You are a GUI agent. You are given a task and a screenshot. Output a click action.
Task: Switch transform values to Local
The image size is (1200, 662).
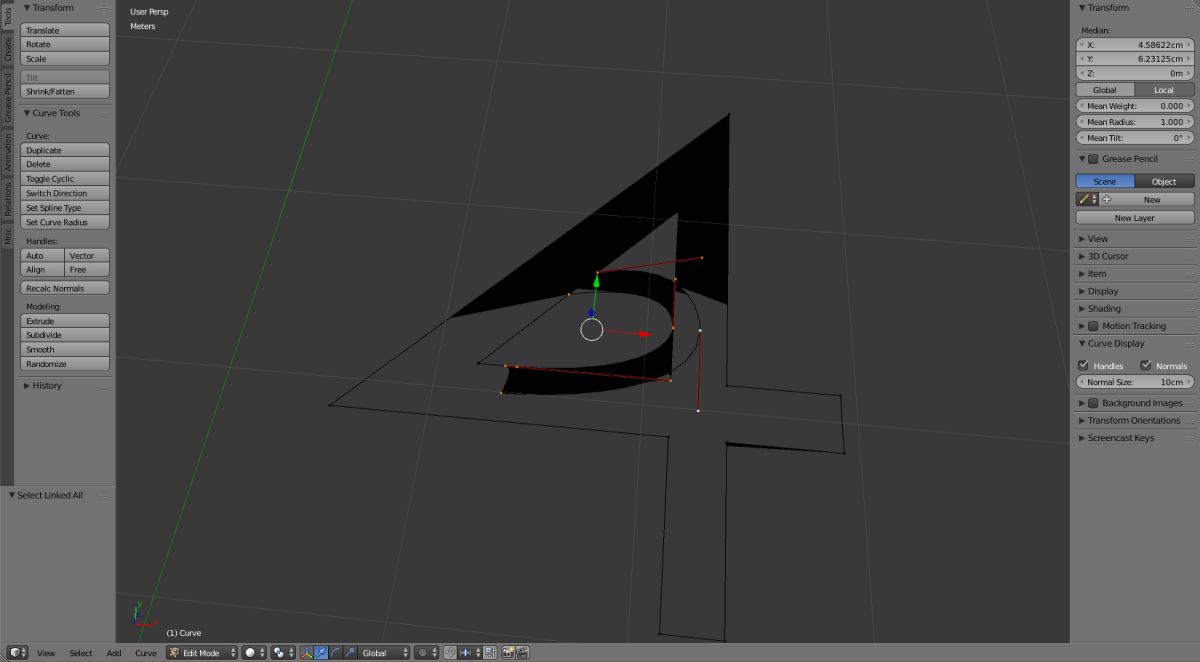[1164, 90]
